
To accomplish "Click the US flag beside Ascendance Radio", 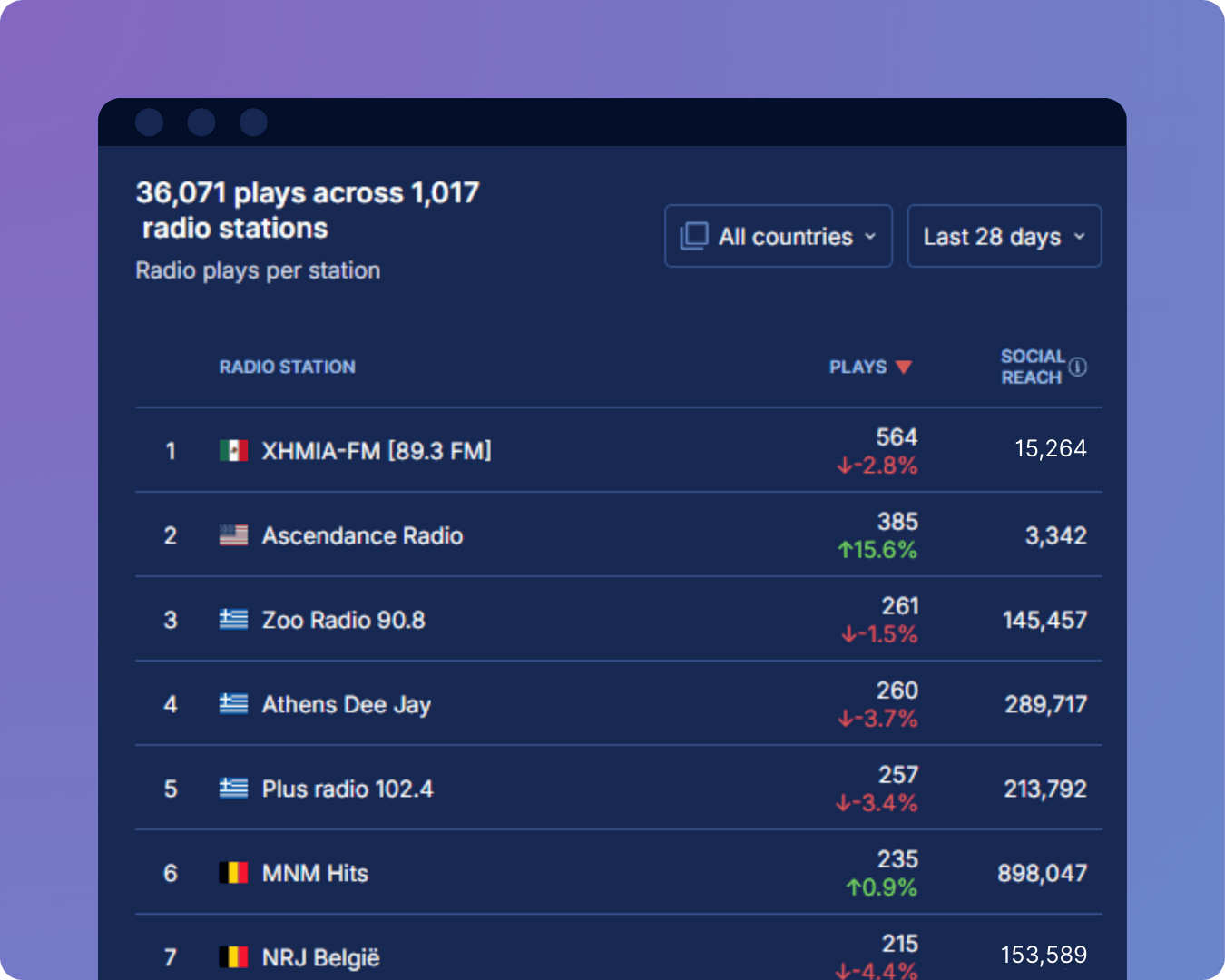I will pos(233,535).
